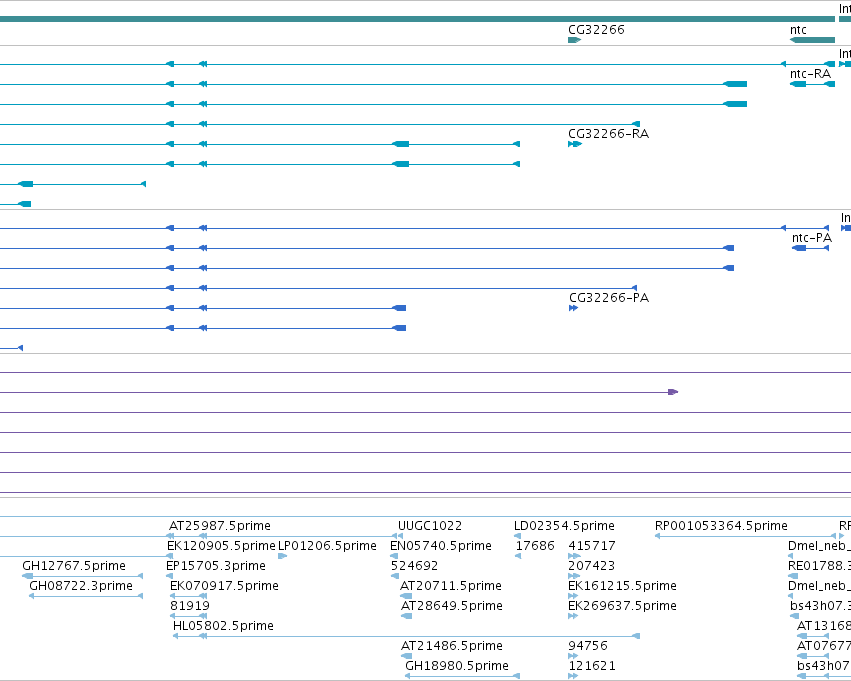Click the AT28649.5prime block glyph

407,616
